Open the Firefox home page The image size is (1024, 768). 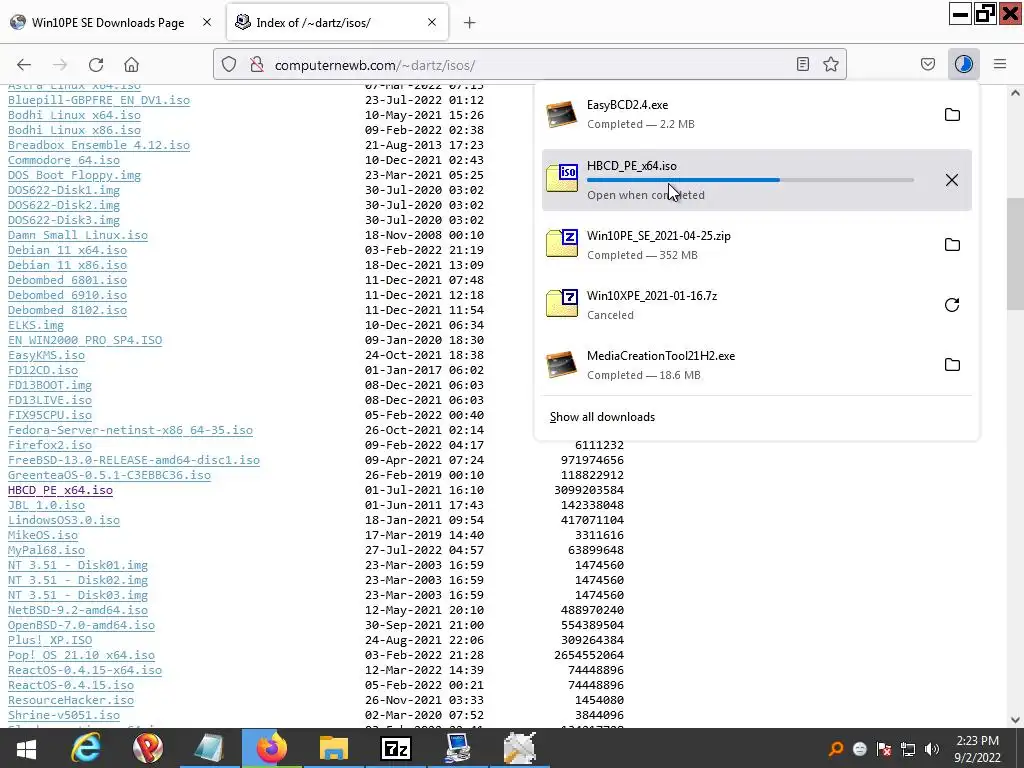(x=131, y=65)
